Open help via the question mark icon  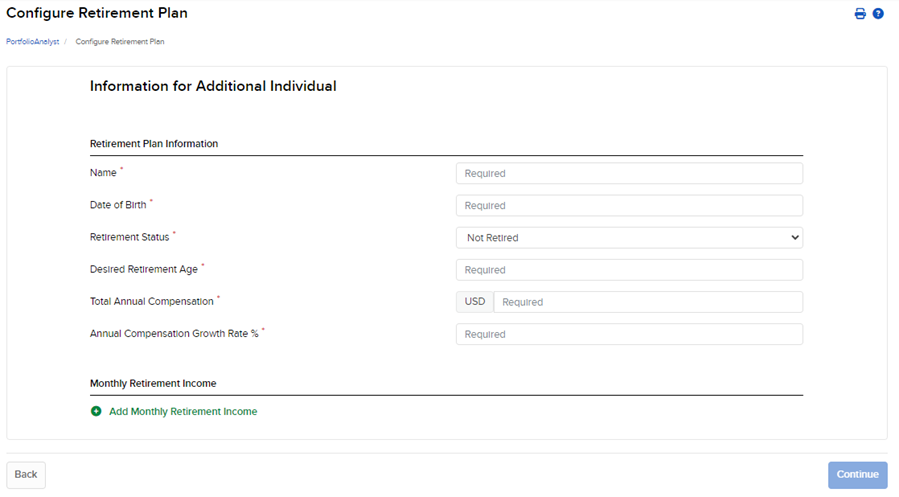click(878, 14)
